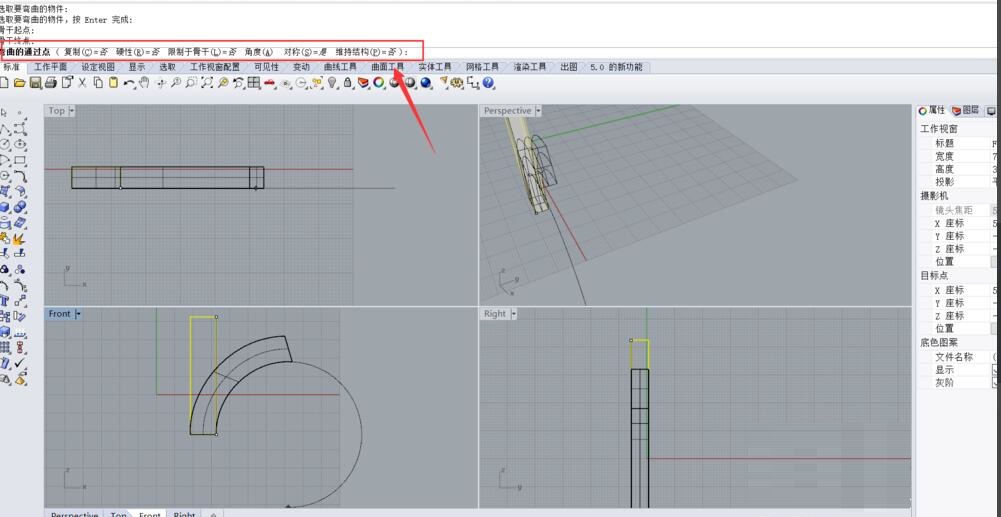The height and width of the screenshot is (517, 1001).
Task: Switch to the 图层 panel tab
Action: (x=966, y=111)
